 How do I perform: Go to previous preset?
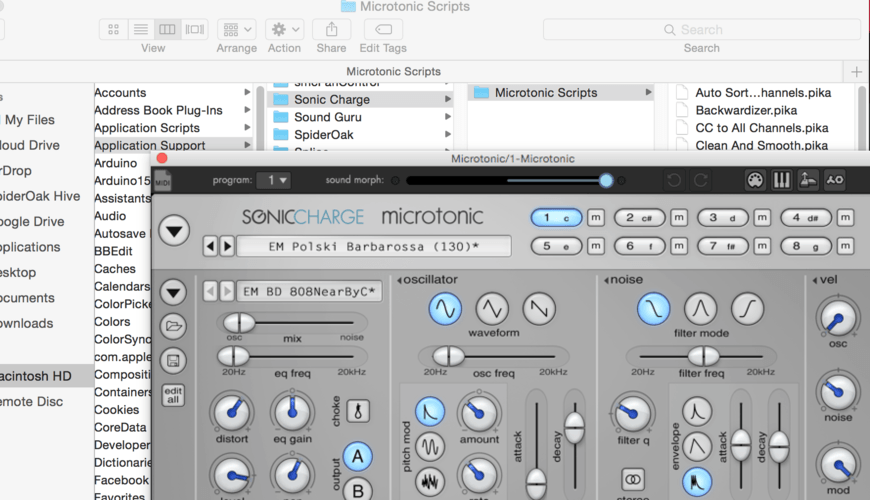(x=210, y=246)
